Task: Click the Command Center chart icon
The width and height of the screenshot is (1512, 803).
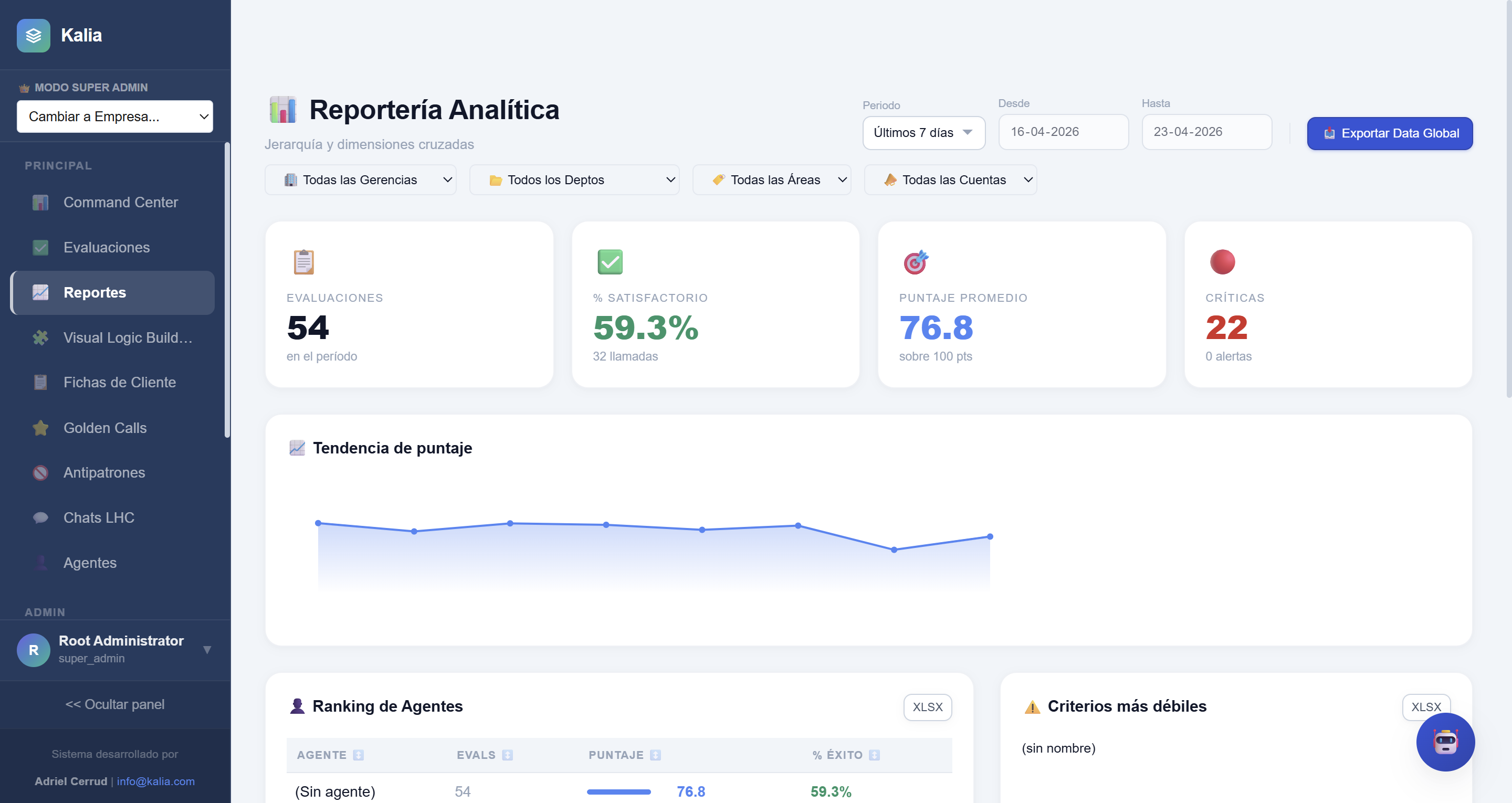Action: 40,203
